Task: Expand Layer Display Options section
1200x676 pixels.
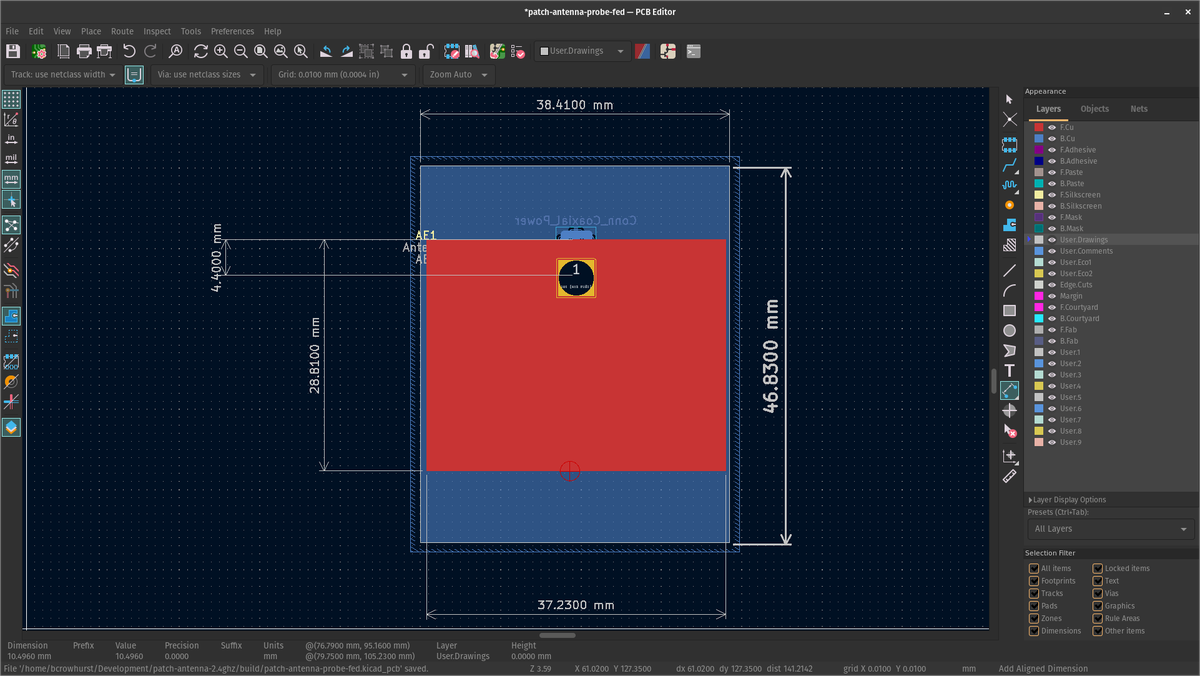Action: [1069, 500]
